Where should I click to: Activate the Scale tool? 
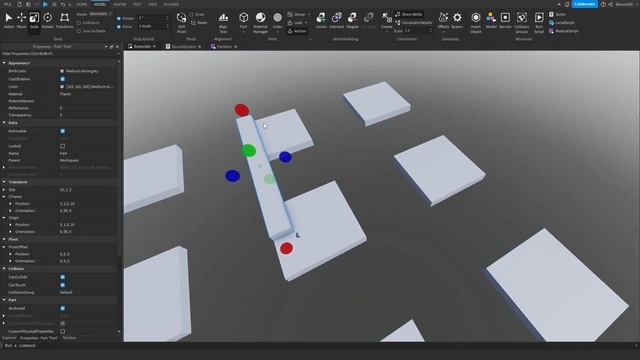tap(34, 20)
